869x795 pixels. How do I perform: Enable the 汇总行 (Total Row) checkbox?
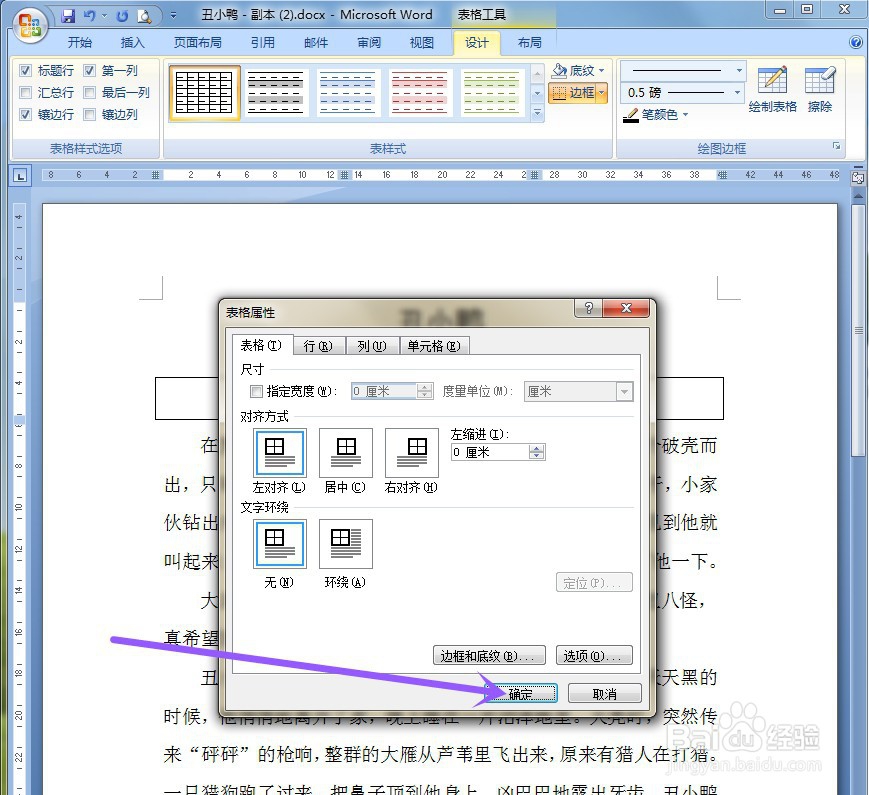click(x=26, y=92)
